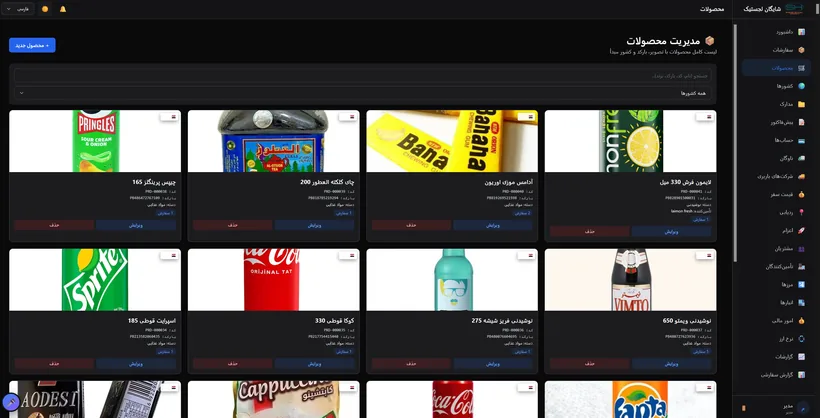Click ویرایش edit on نوشیدنی فریز شیشه card
Screen dimensions: 820x418
[493, 364]
